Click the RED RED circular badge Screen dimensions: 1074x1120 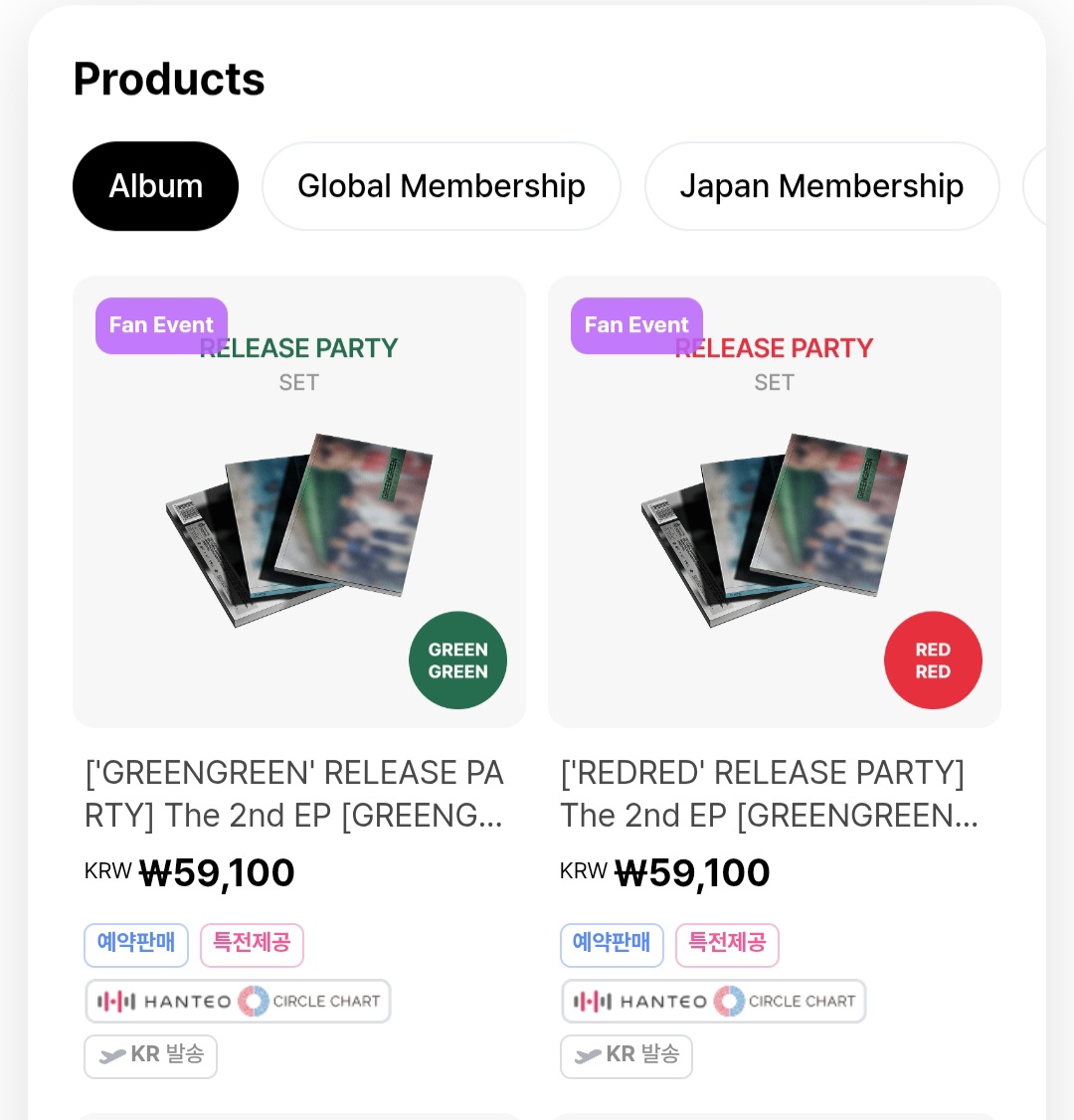click(x=933, y=660)
